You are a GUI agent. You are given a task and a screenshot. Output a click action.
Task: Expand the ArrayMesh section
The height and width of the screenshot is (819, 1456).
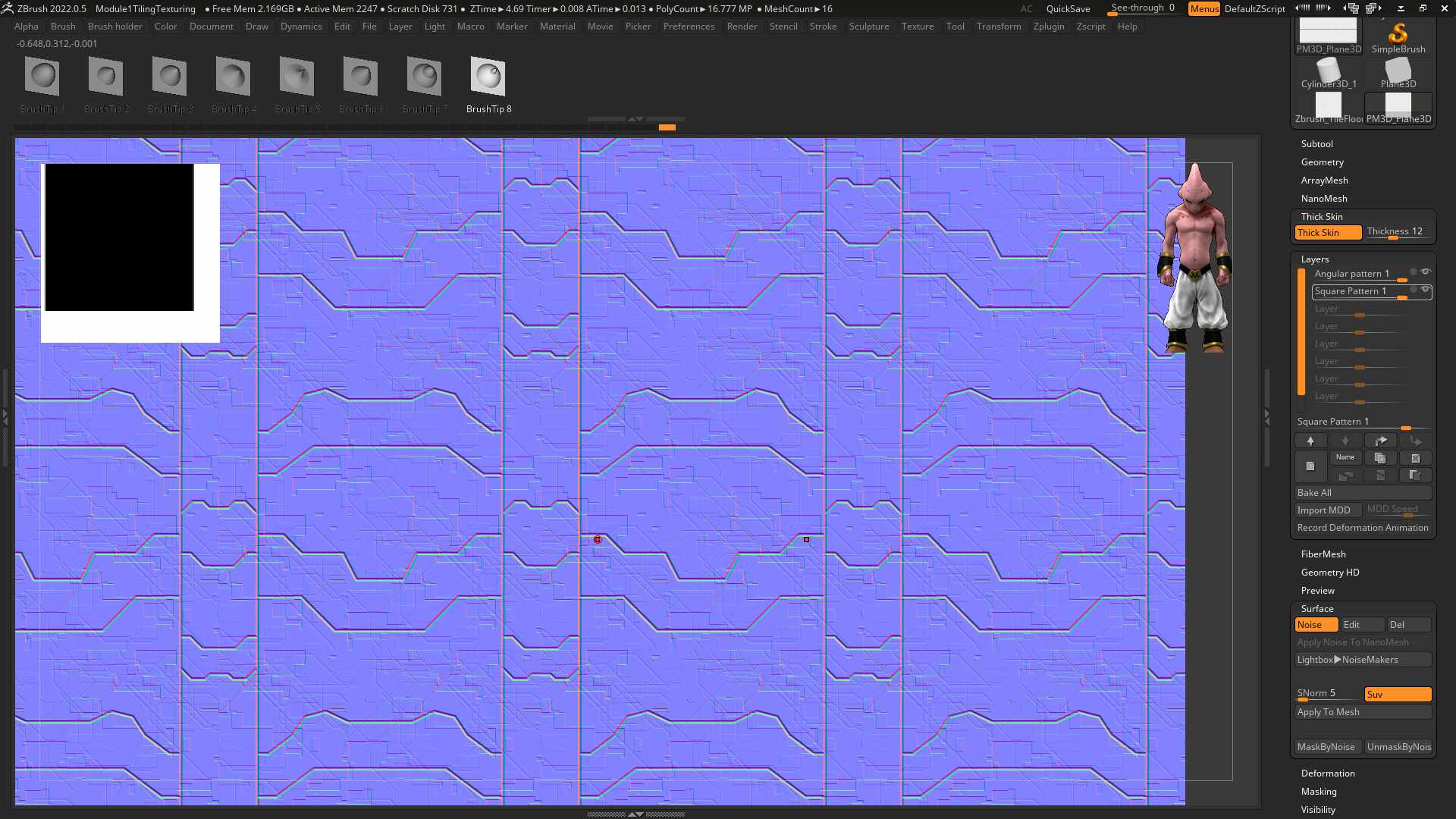[1324, 180]
